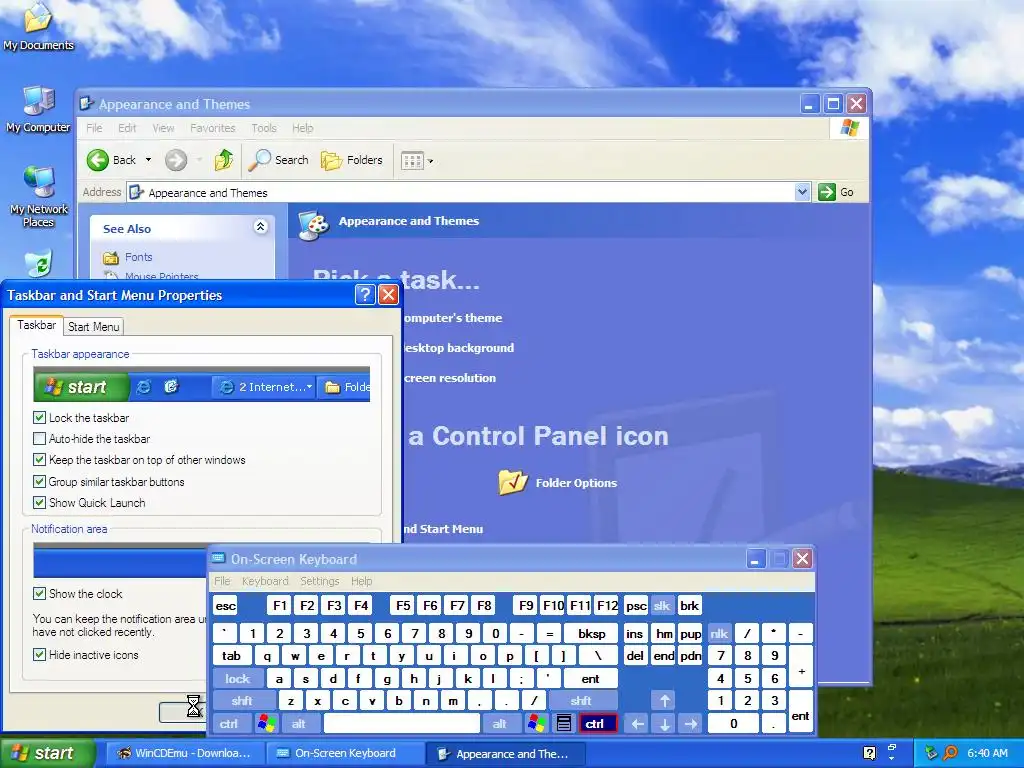The image size is (1024, 768).
Task: Click the Go button next to the address bar
Action: point(837,192)
